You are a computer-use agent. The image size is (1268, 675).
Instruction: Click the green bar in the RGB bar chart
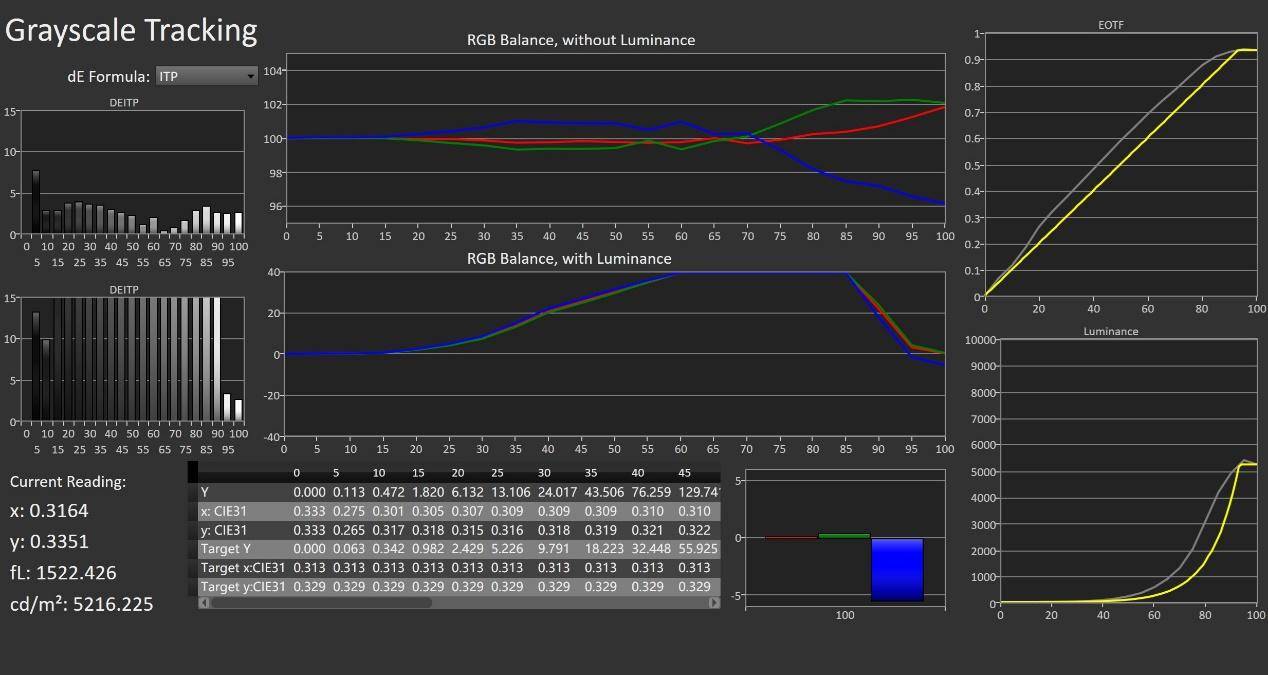click(844, 536)
